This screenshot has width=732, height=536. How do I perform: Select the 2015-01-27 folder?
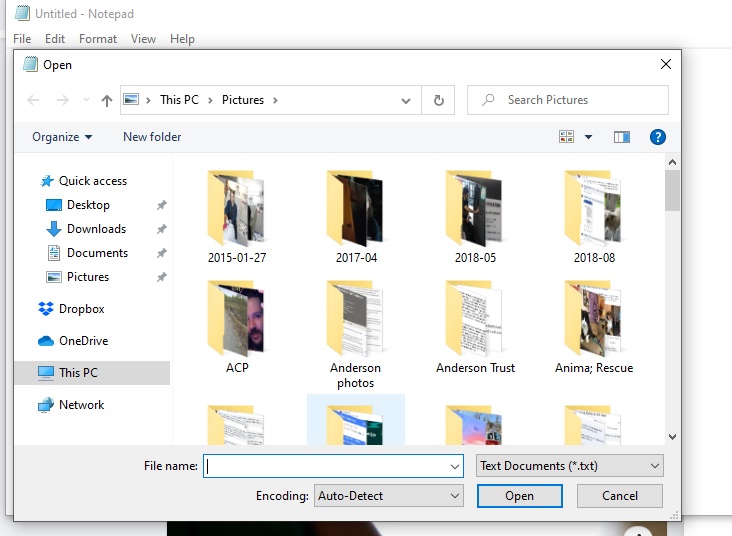point(237,218)
